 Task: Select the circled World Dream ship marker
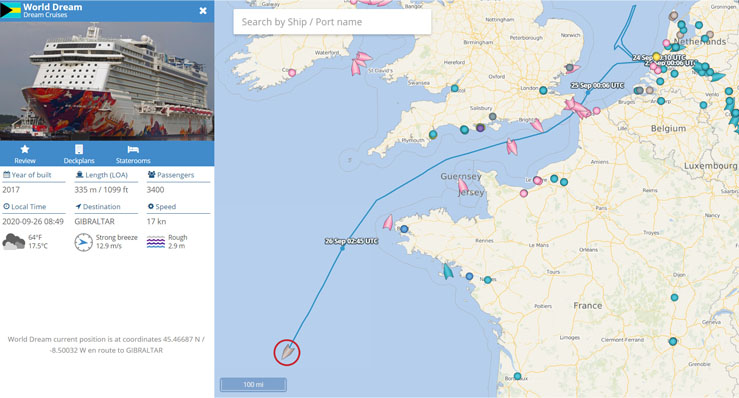287,352
